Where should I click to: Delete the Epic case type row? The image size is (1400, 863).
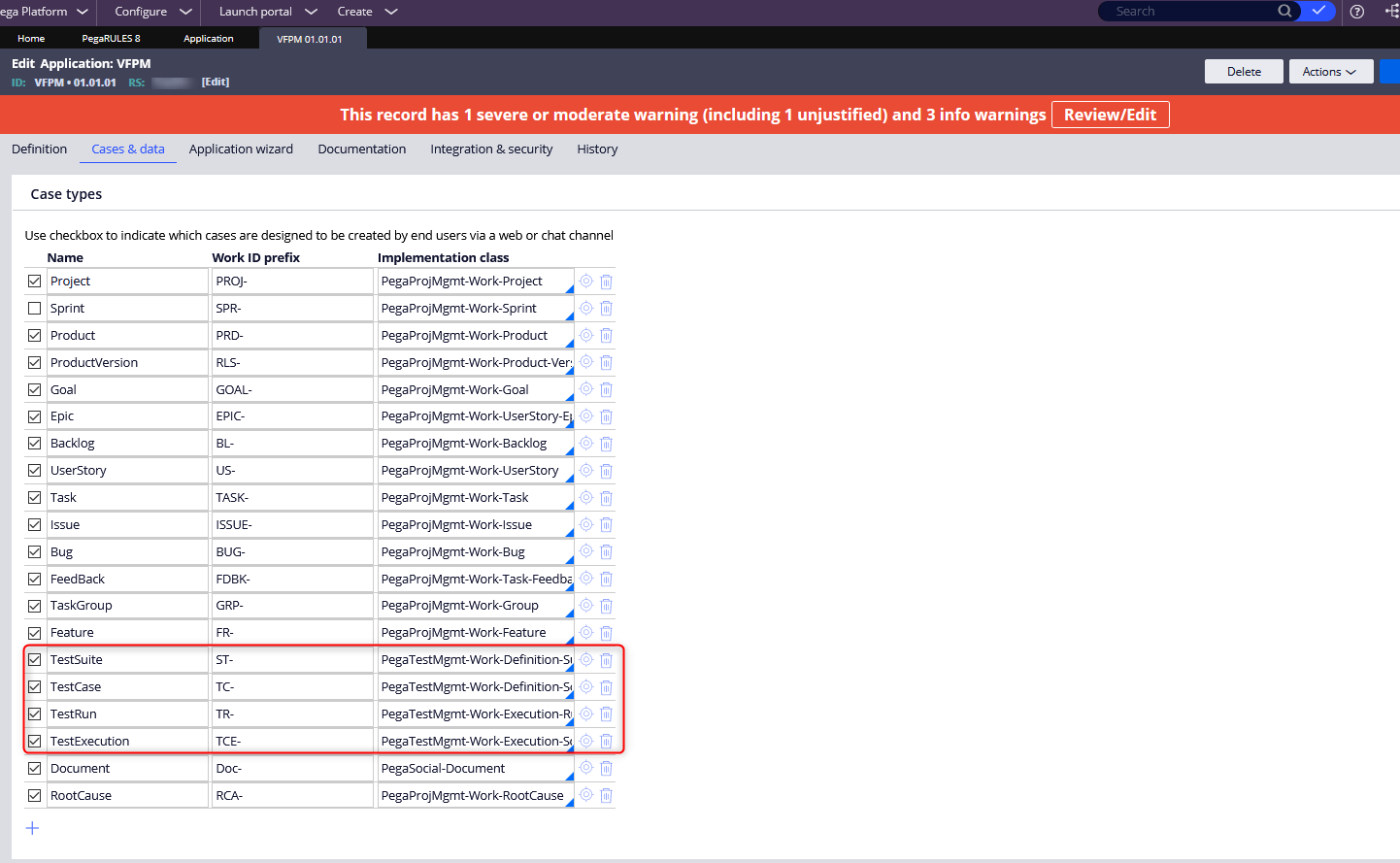[x=606, y=416]
